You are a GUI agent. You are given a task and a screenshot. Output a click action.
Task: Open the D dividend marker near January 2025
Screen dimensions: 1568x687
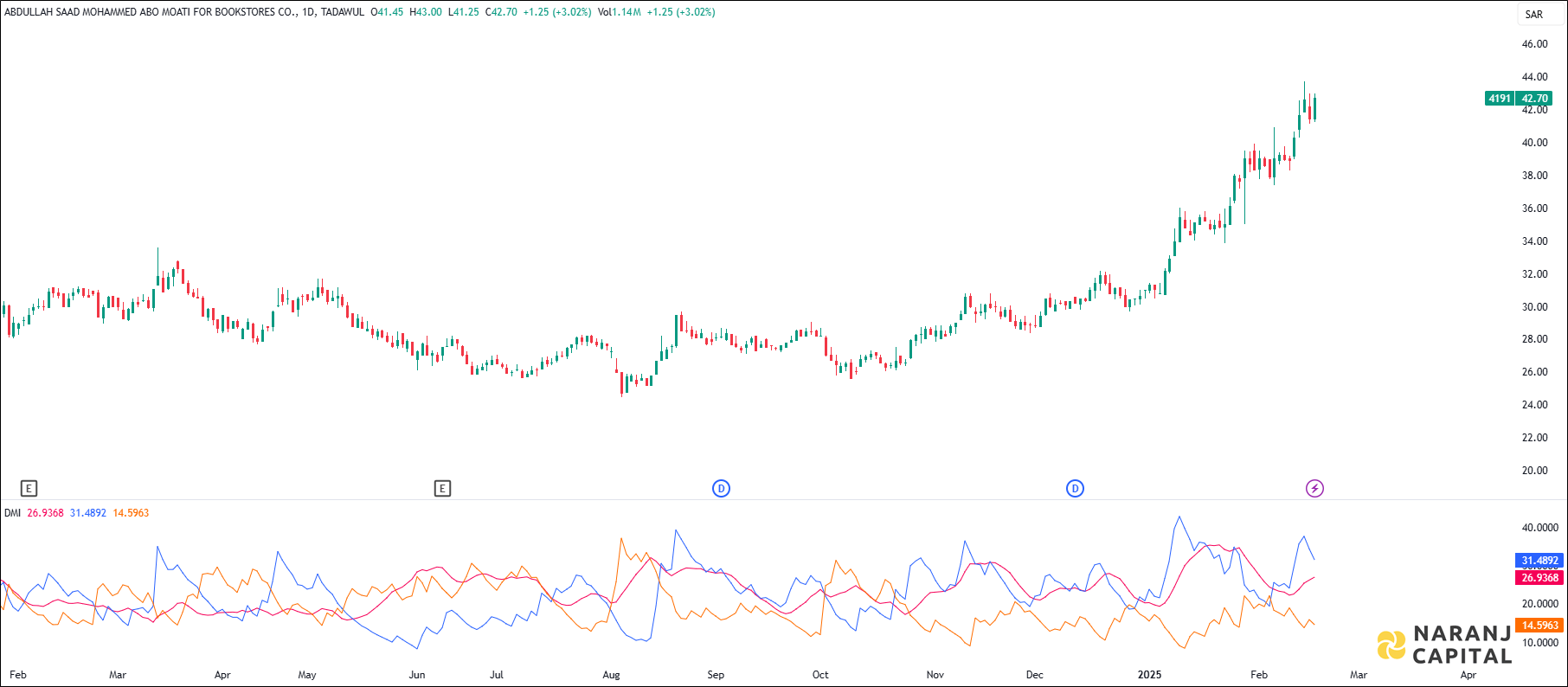pyautogui.click(x=1075, y=489)
